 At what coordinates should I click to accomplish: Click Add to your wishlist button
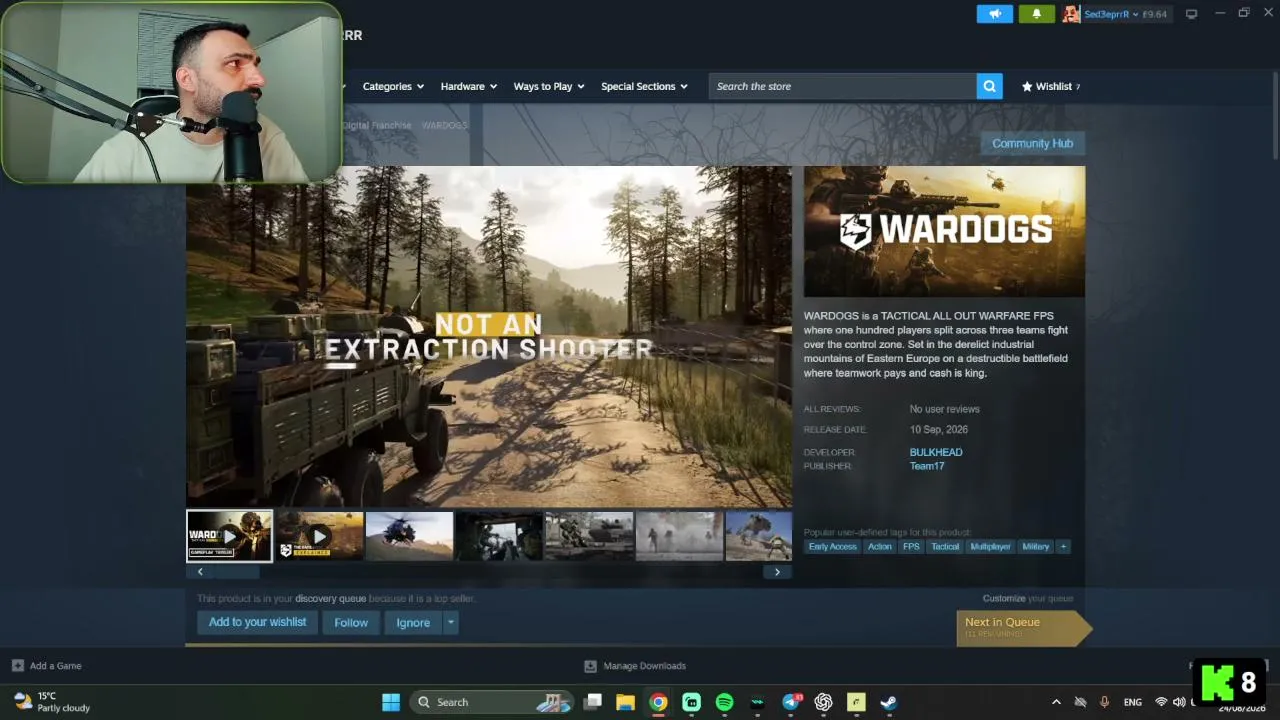[x=258, y=622]
